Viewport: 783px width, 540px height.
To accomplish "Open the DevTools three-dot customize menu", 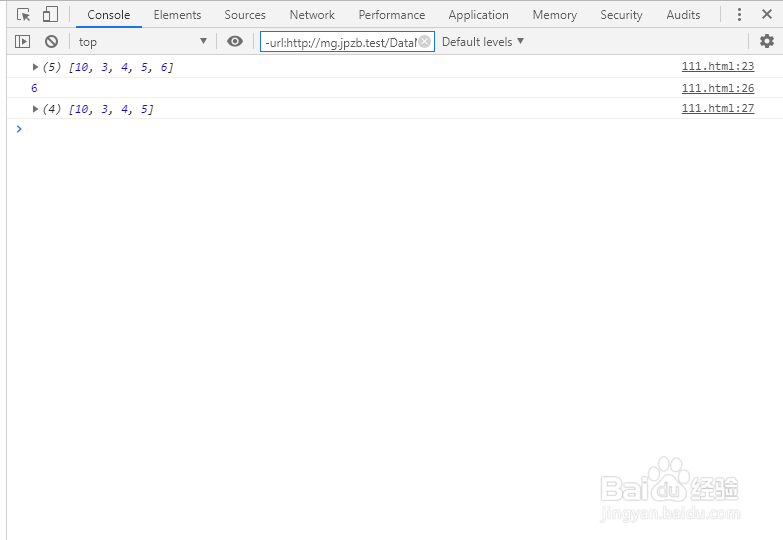I will tap(739, 14).
